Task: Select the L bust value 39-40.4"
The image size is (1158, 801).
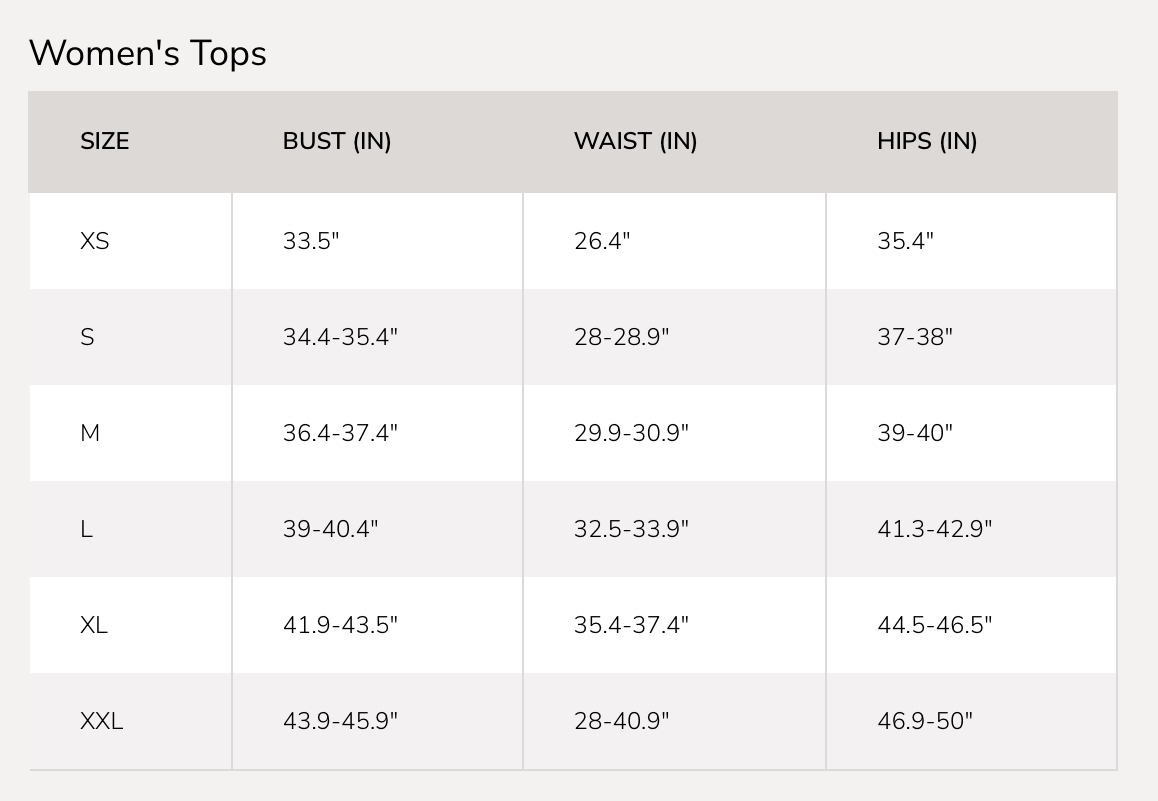Action: coord(331,529)
